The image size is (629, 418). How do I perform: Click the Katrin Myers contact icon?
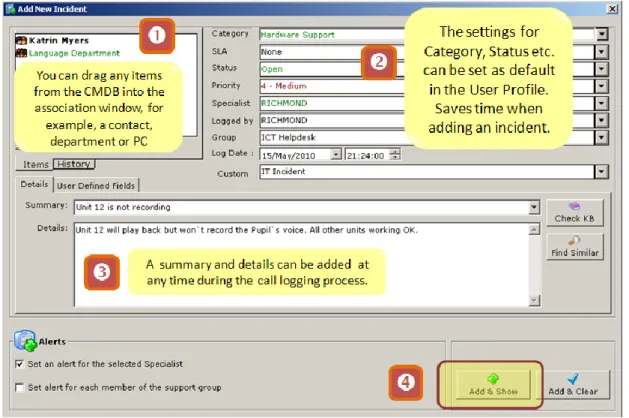click(21, 40)
